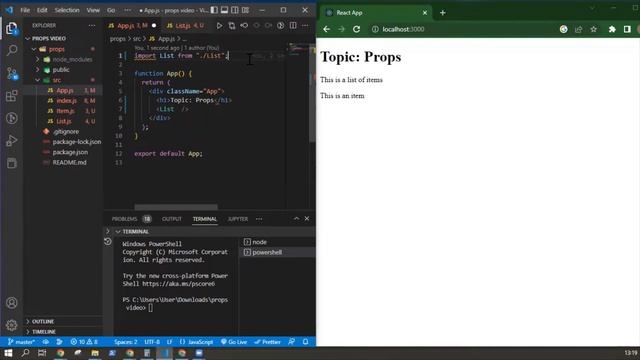
Task: Toggle the secondary side bar layout icon
Action: 235,10
